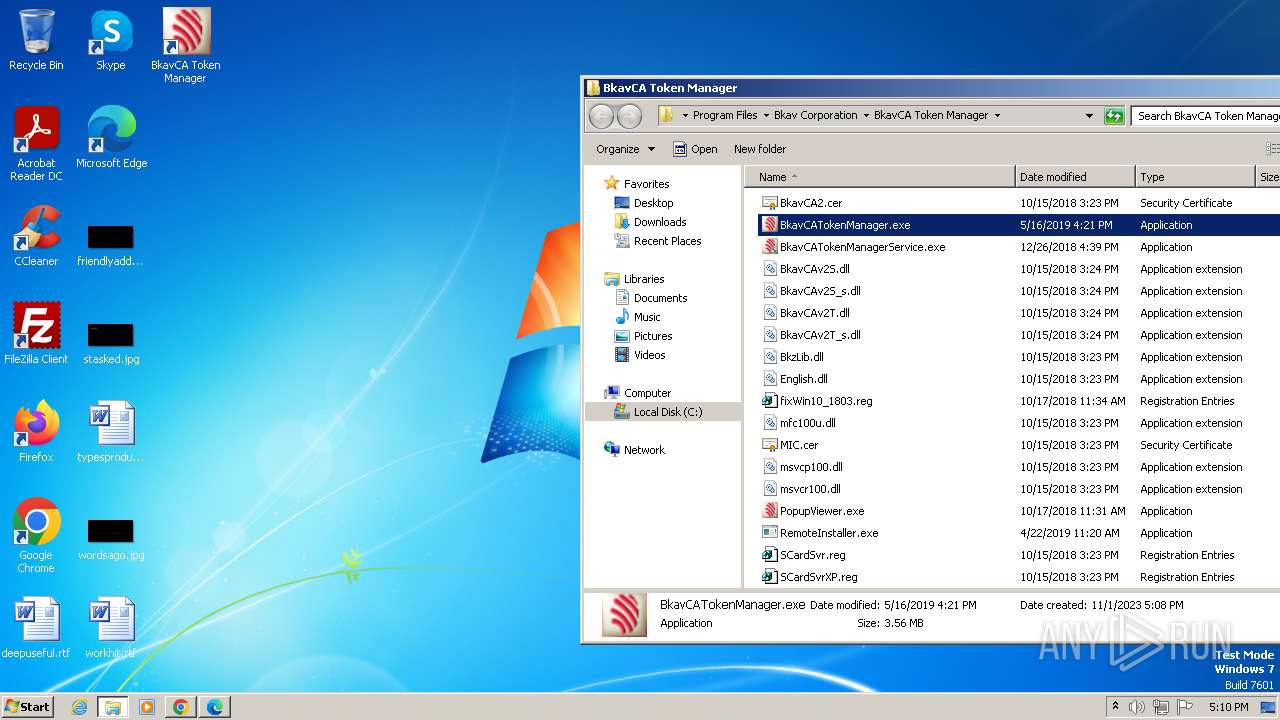Click the Windows Explorer taskbar button
Screen dimensions: 1280x720
coord(113,707)
